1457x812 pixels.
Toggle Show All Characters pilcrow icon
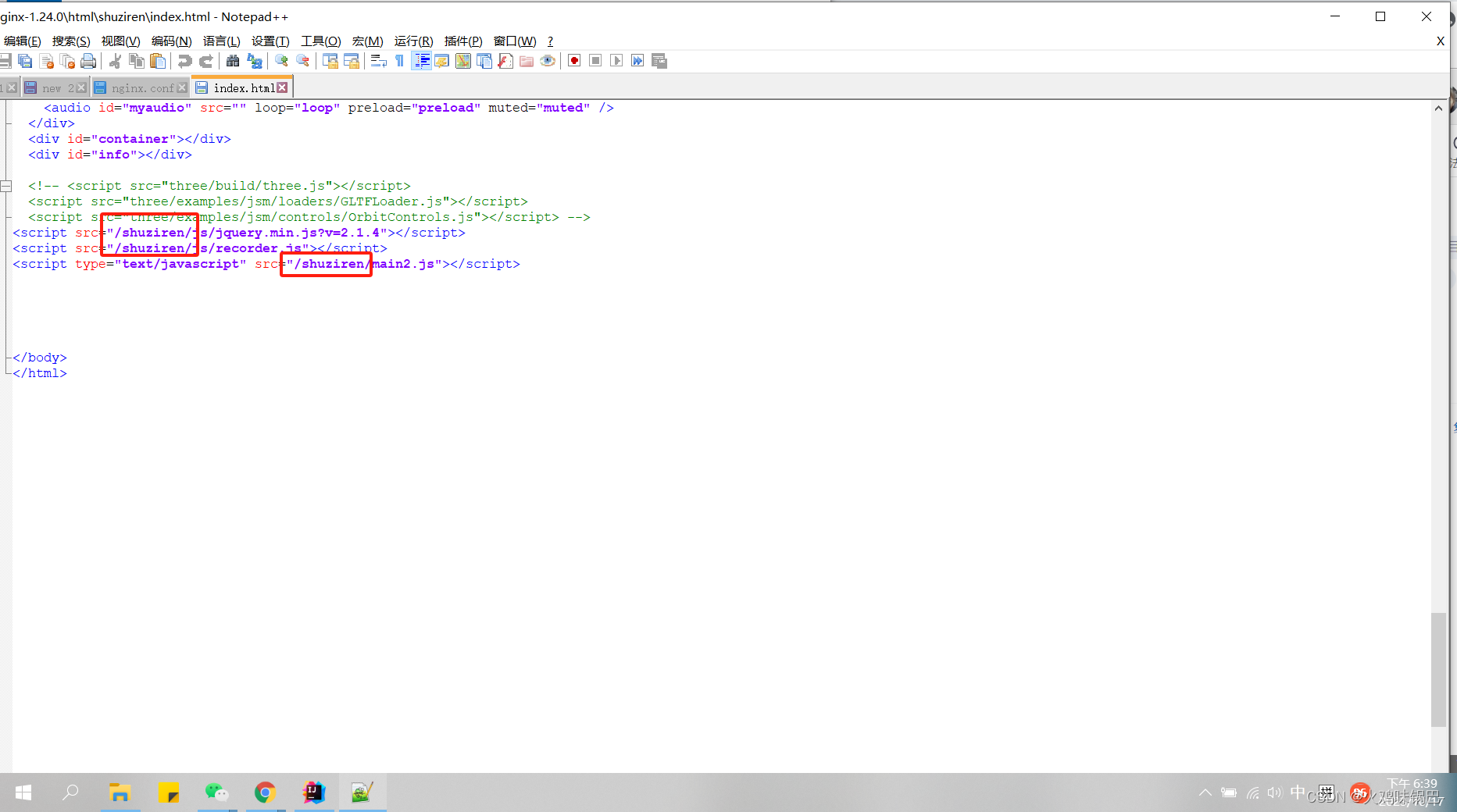click(x=400, y=61)
